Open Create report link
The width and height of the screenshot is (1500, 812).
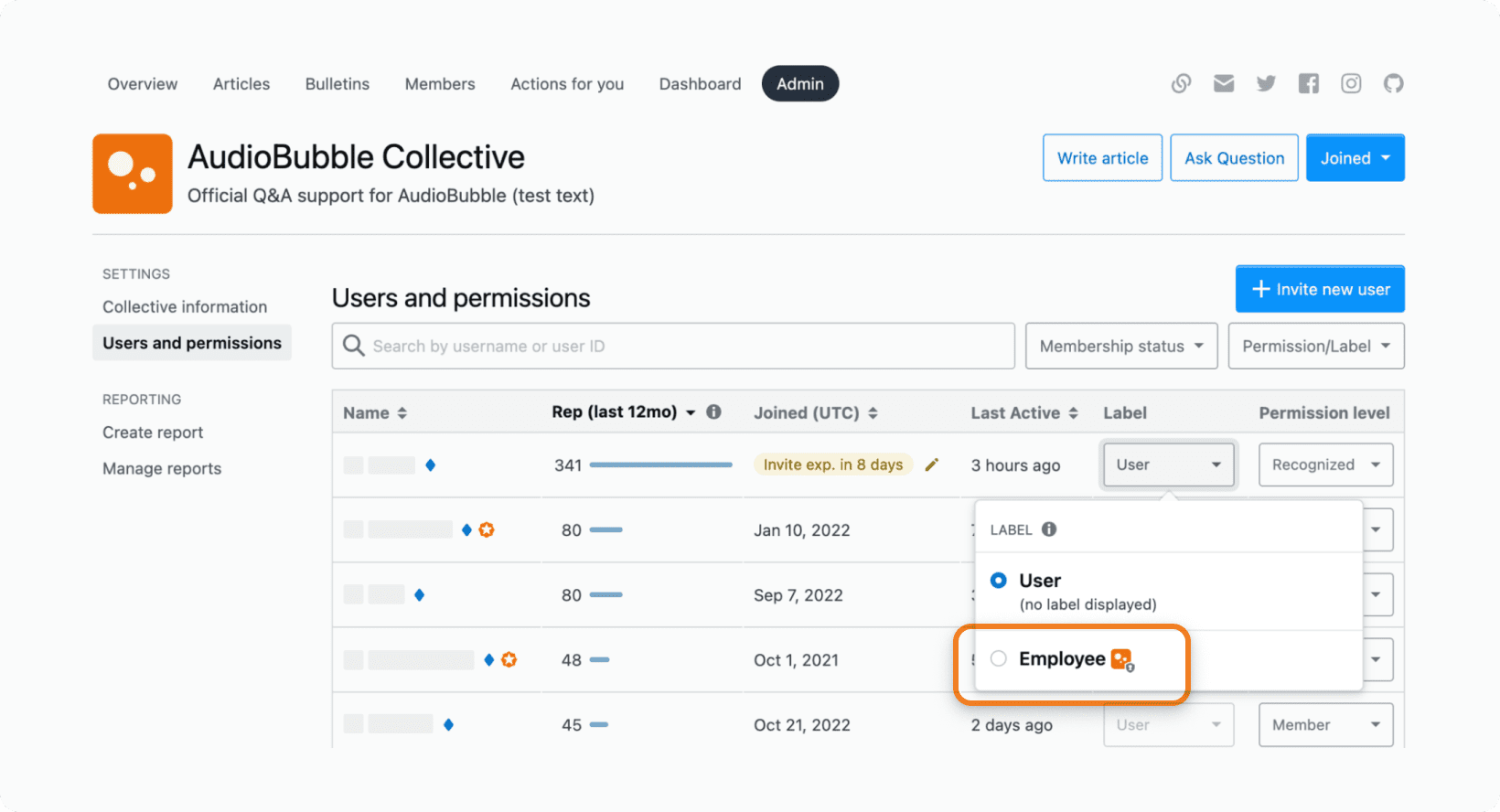153,433
